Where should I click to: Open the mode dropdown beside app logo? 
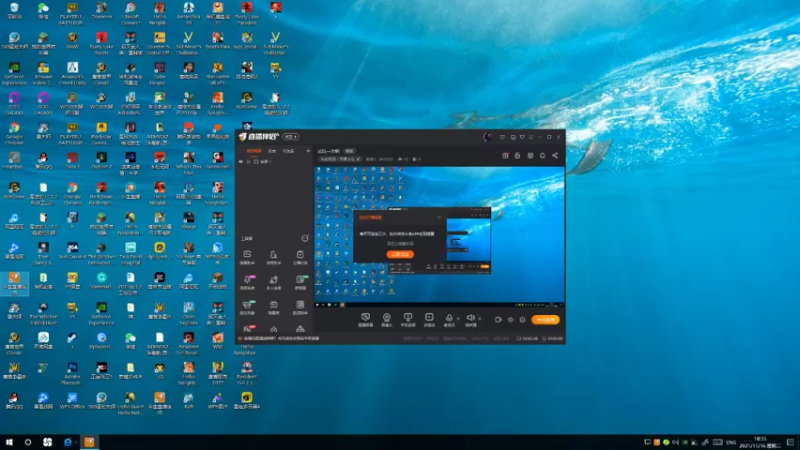point(291,137)
